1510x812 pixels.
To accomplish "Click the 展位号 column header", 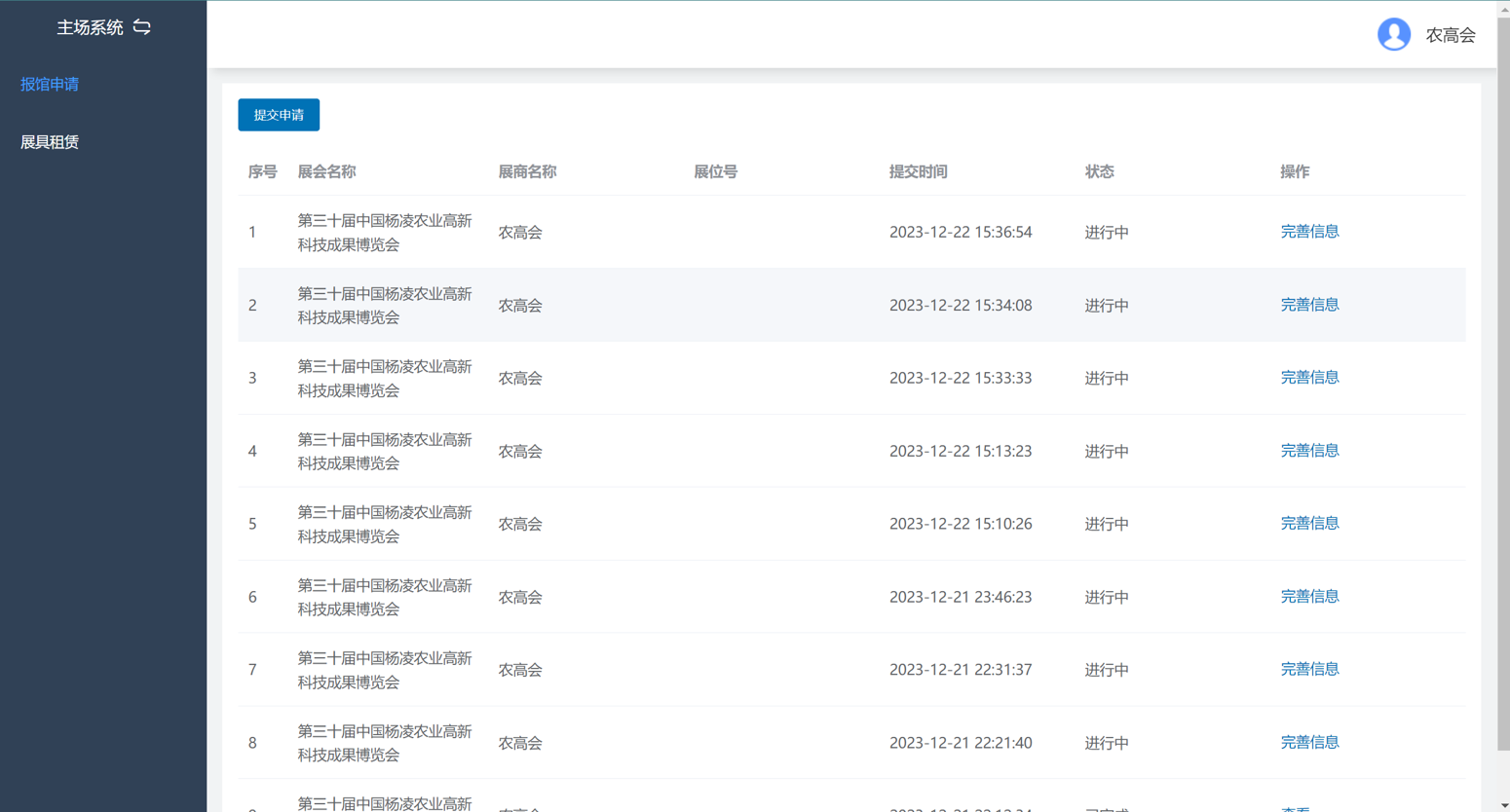I will [x=715, y=171].
